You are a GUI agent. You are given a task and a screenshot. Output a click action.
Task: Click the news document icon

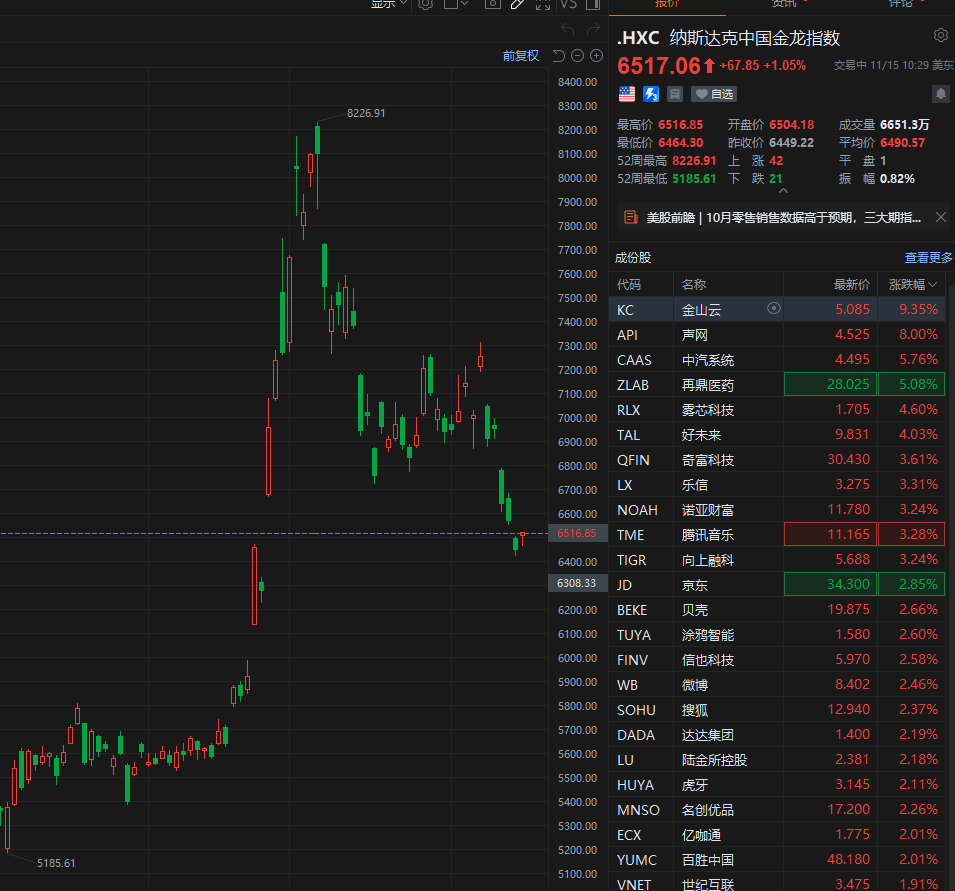[631, 217]
